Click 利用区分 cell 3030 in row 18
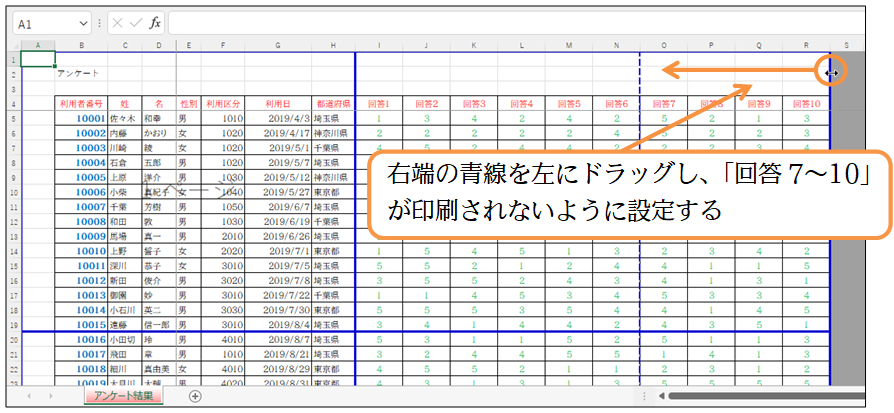Screen dimensions: 894x413 pyautogui.click(x=223, y=310)
